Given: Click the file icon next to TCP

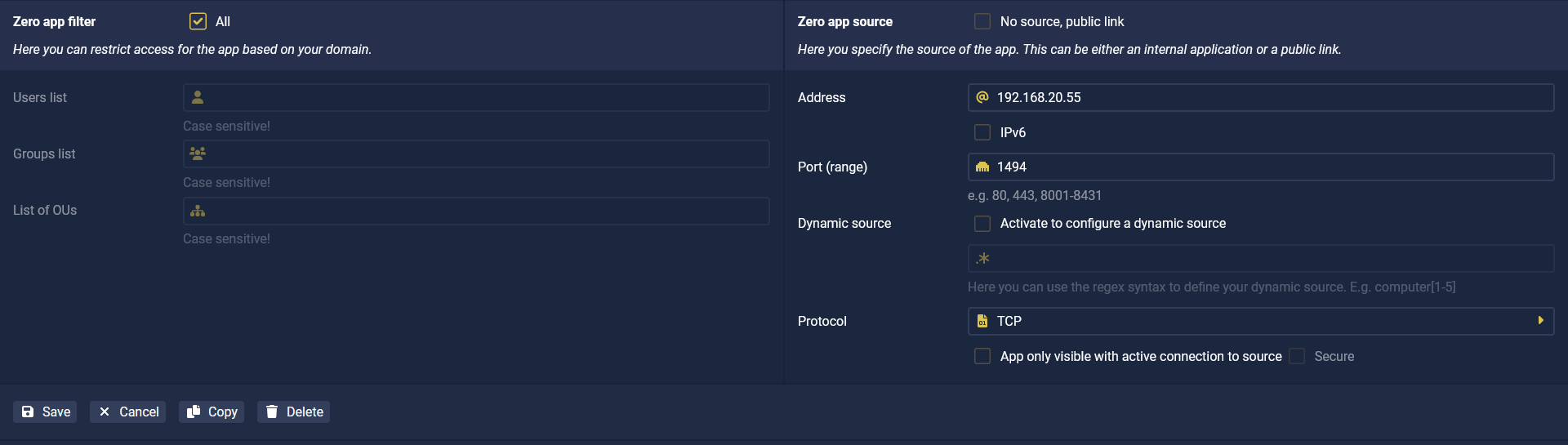Looking at the screenshot, I should (982, 321).
